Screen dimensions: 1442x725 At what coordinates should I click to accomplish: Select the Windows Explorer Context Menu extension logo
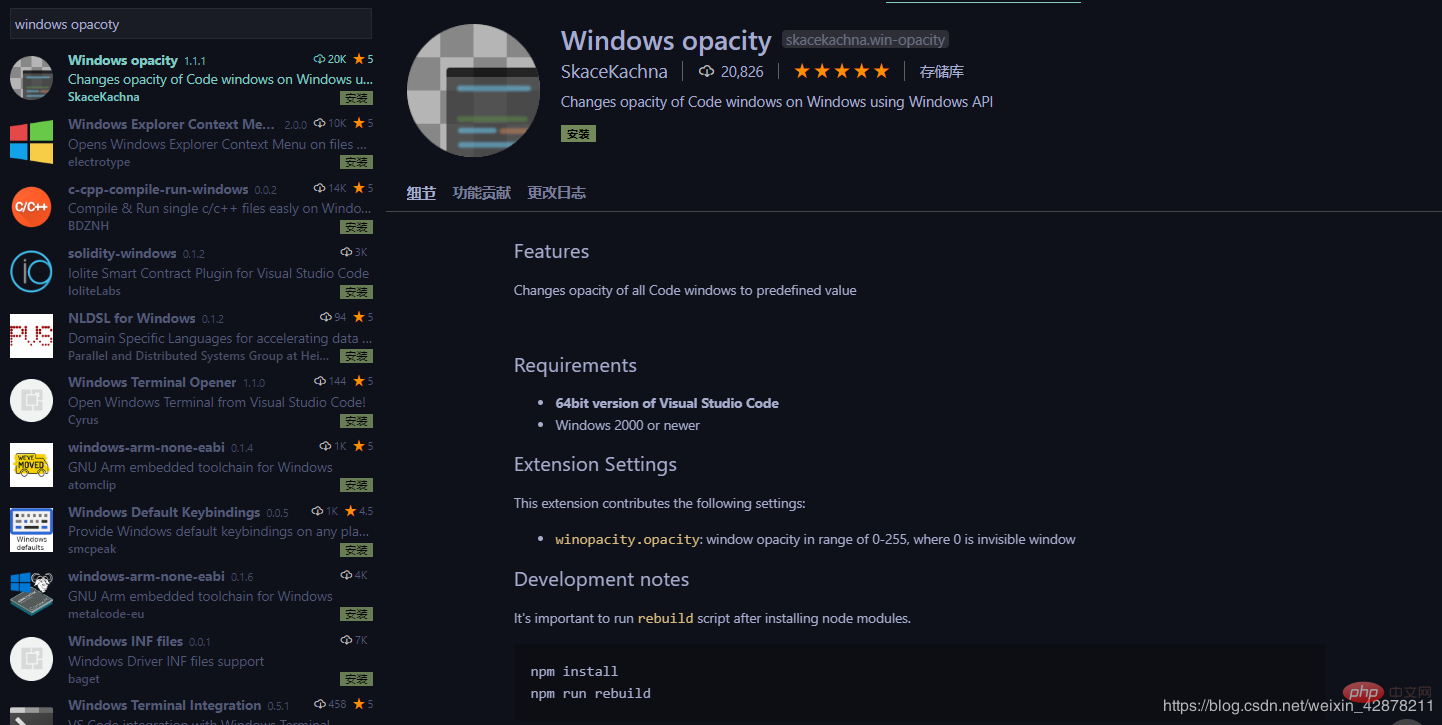point(31,142)
